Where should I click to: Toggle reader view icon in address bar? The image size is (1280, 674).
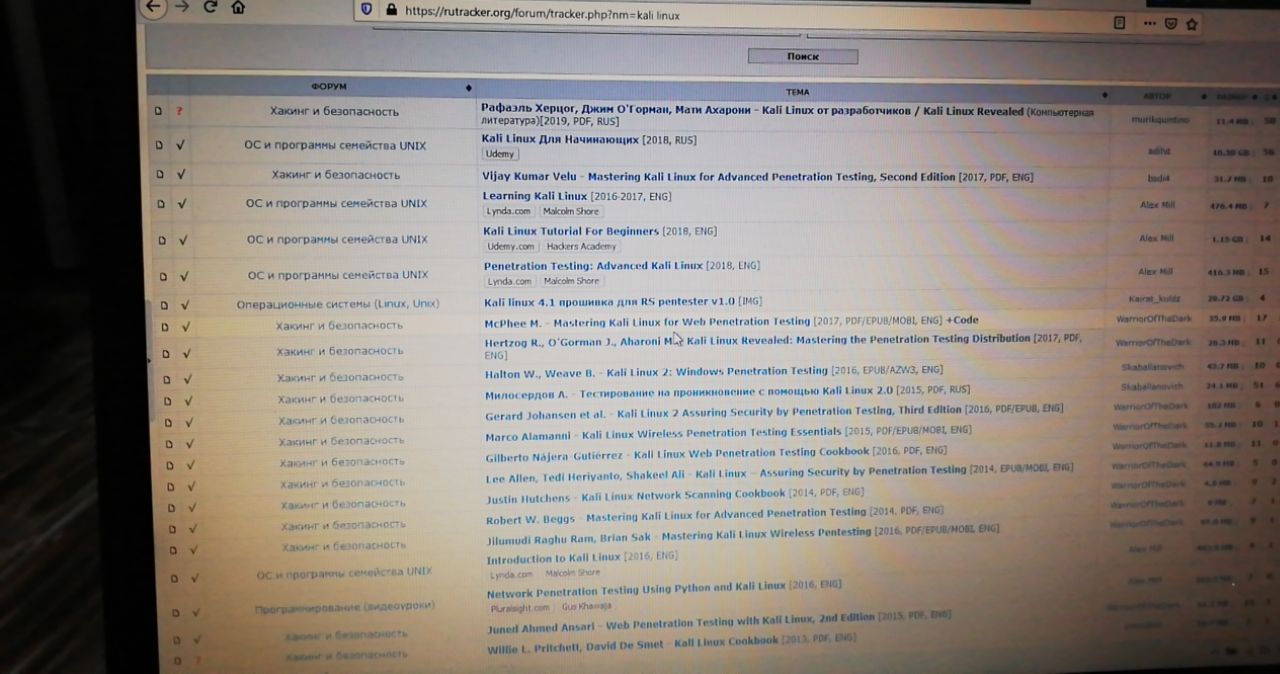1119,22
